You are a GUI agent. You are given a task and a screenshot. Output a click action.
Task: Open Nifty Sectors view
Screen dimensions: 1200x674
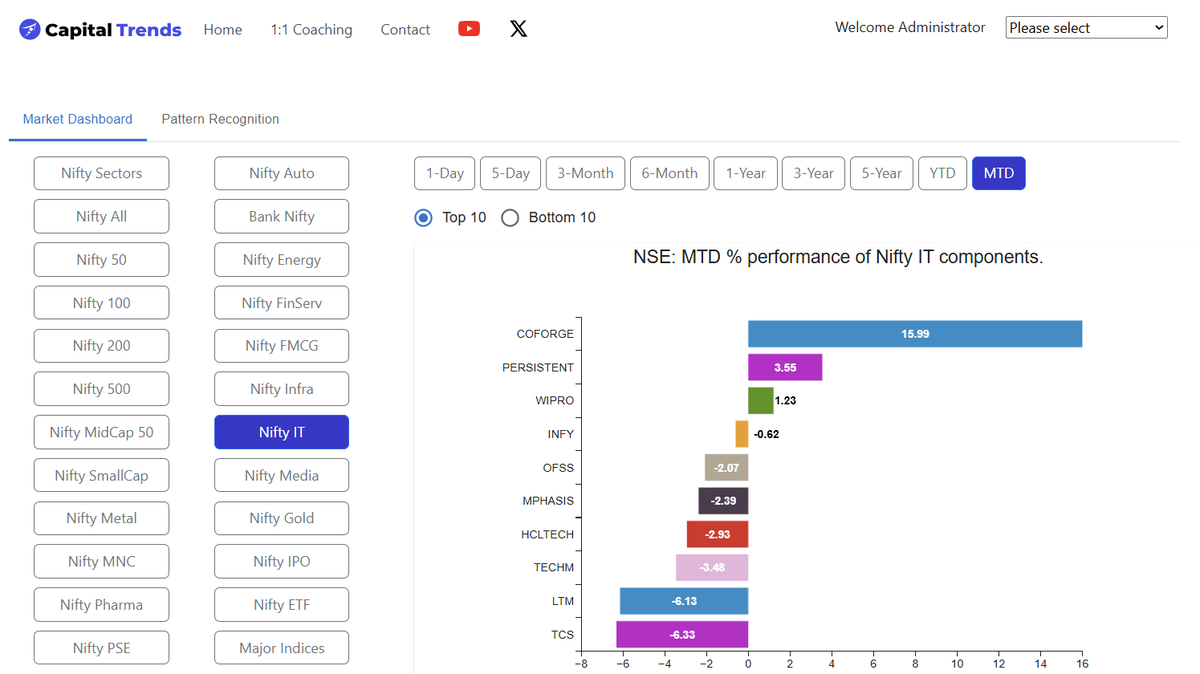tap(101, 173)
